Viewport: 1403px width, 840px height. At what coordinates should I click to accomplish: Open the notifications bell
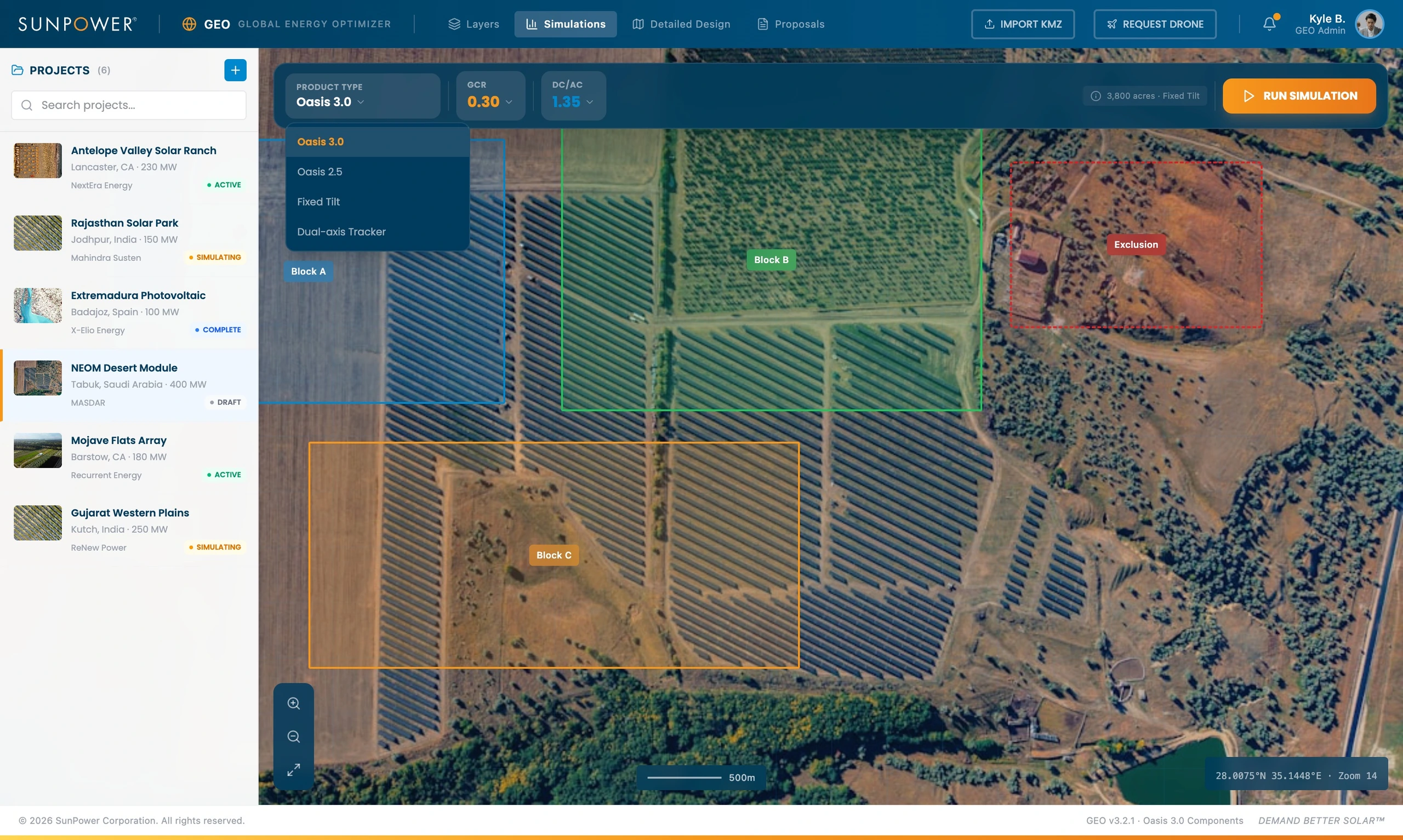pos(1269,24)
